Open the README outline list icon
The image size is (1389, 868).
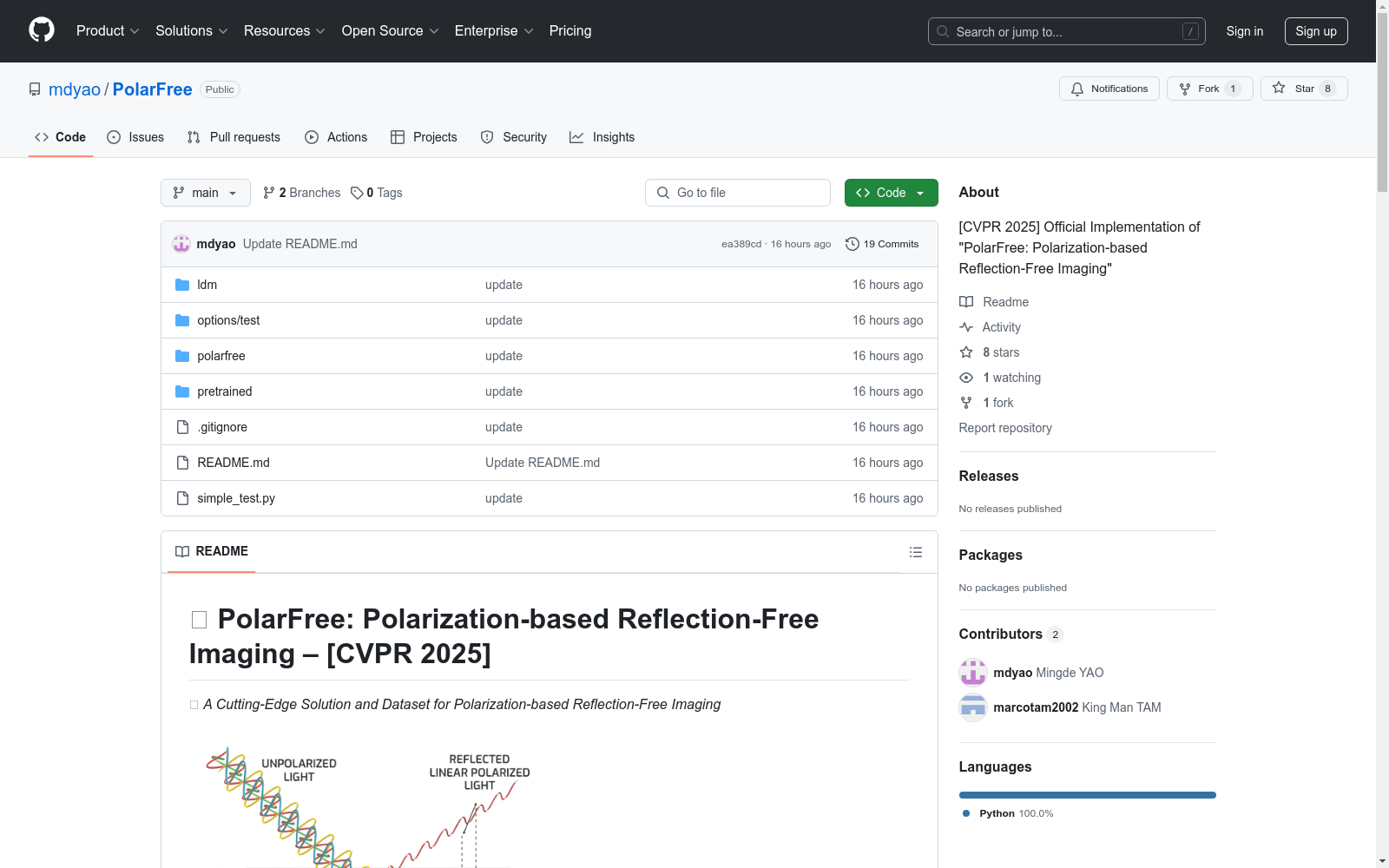pos(915,552)
